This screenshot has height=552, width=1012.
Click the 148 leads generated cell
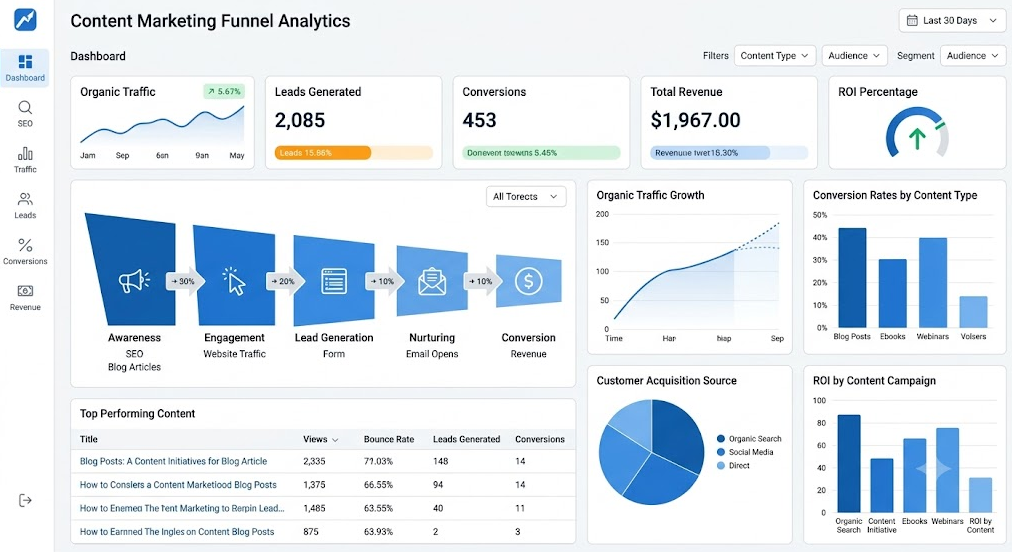pos(440,461)
